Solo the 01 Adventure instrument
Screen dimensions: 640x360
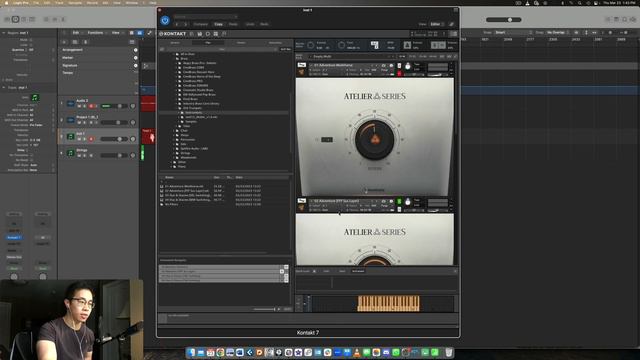(x=399, y=66)
